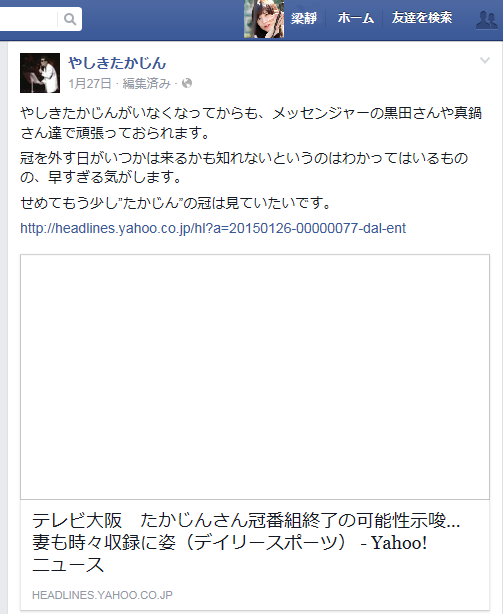Open the 梁靜 profile name link

click(x=304, y=18)
